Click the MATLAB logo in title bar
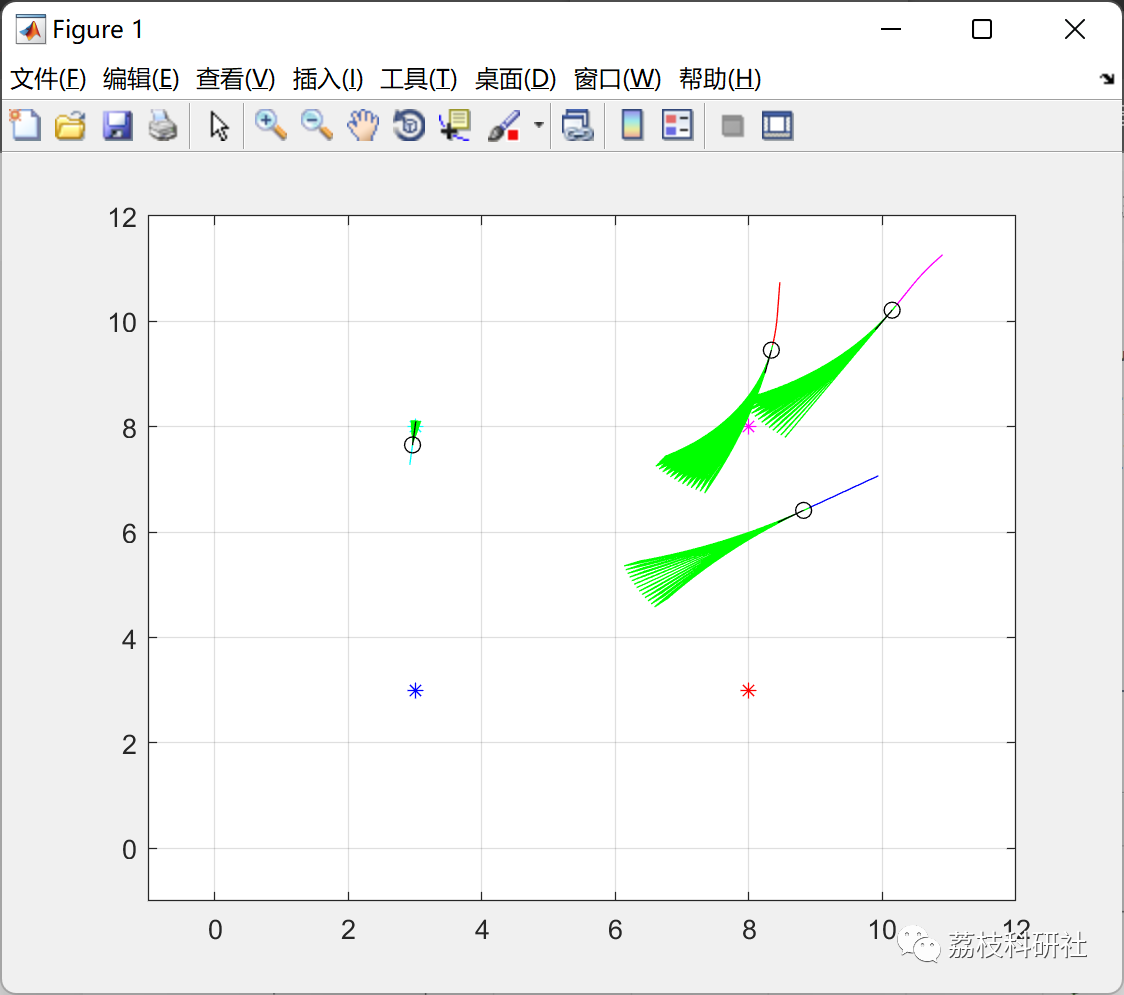This screenshot has width=1124, height=995. pyautogui.click(x=30, y=29)
